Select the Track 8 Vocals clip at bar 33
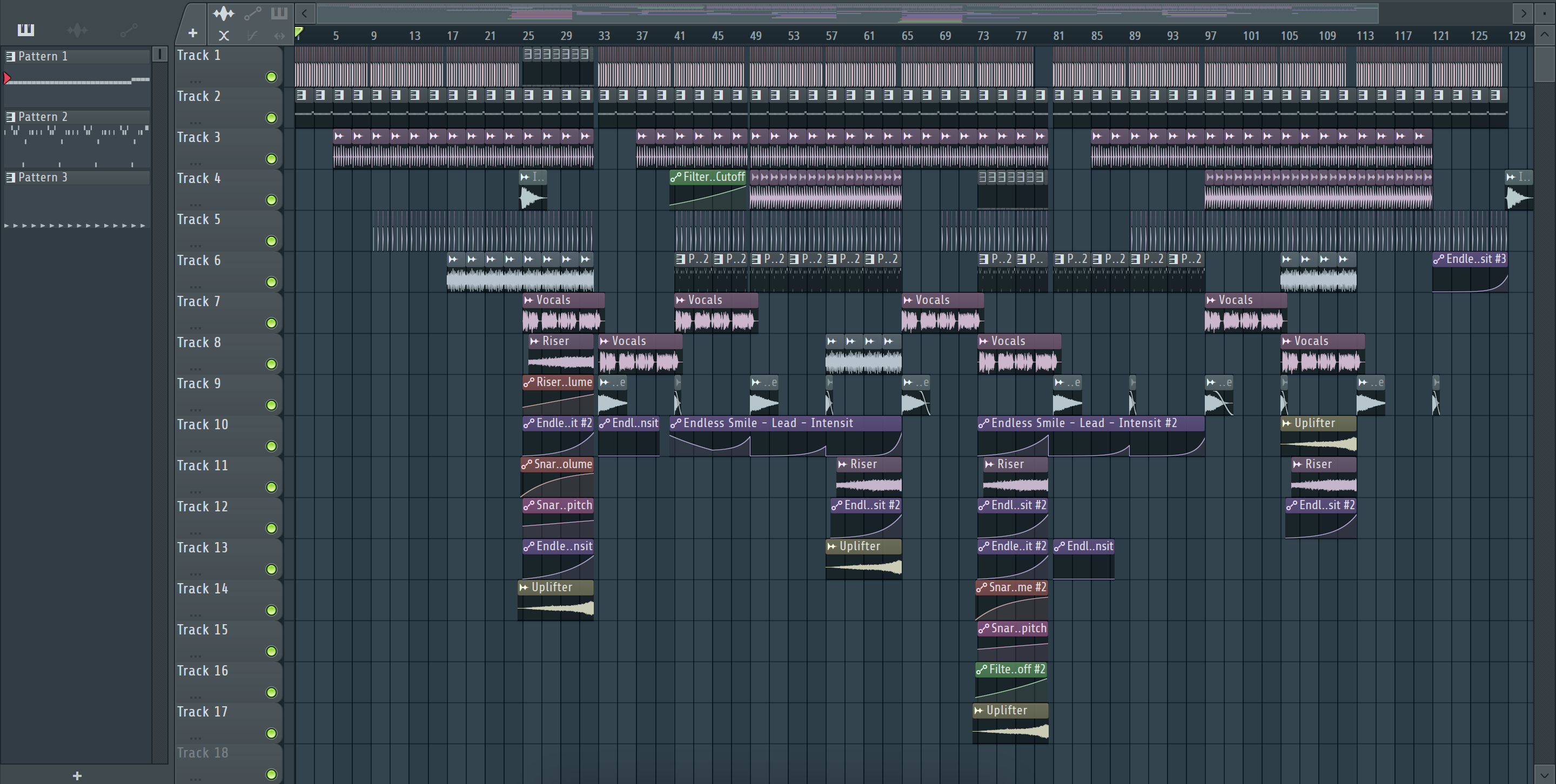 pyautogui.click(x=640, y=354)
